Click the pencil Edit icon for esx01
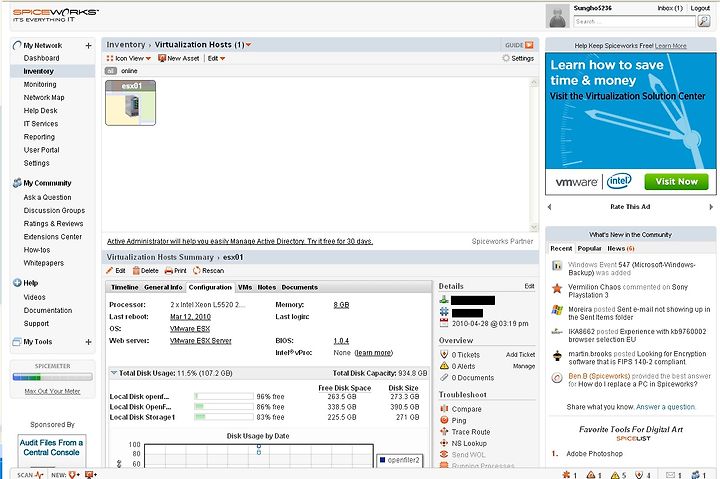 [110, 270]
